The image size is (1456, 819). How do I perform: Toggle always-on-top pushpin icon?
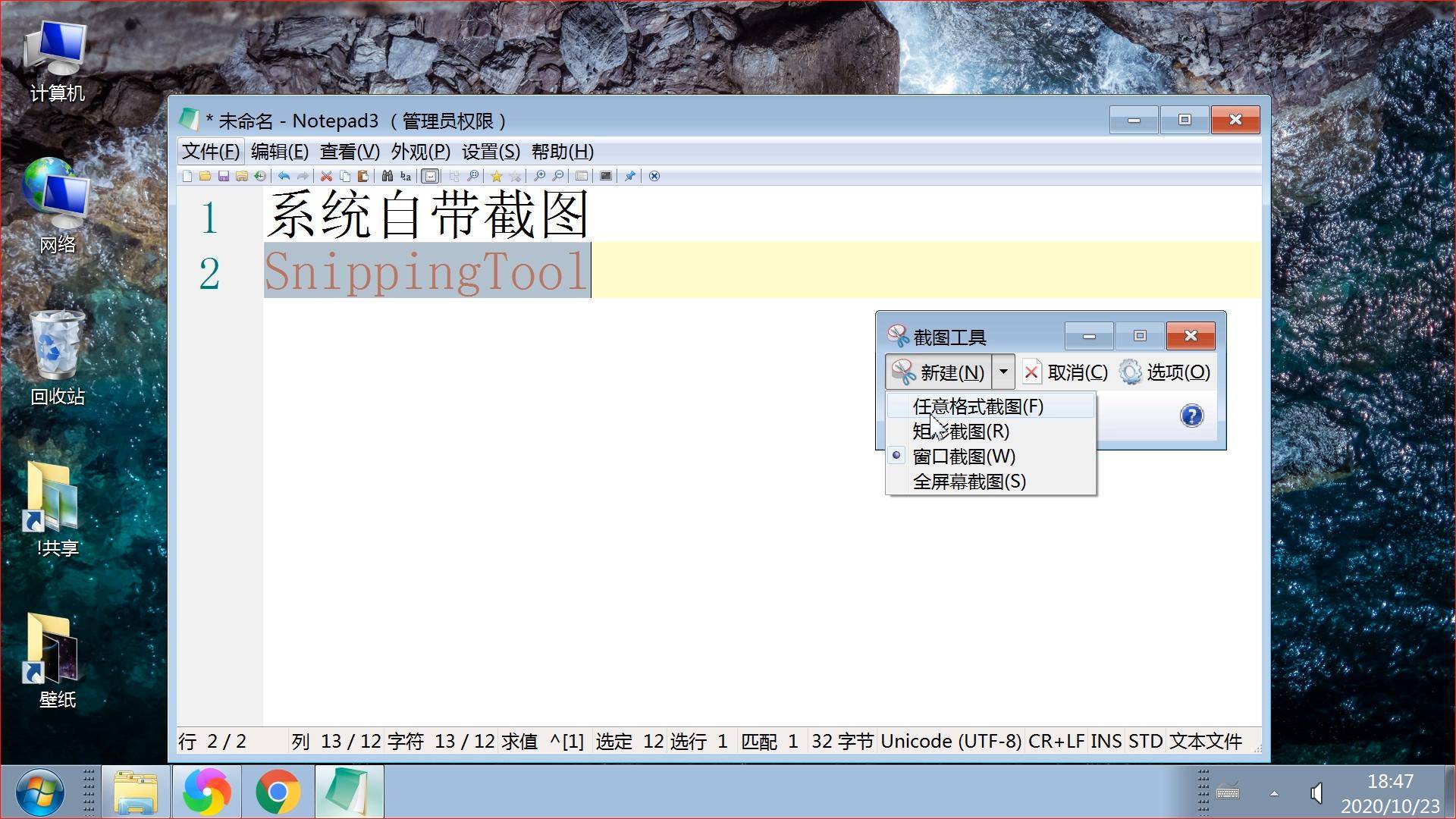(629, 176)
